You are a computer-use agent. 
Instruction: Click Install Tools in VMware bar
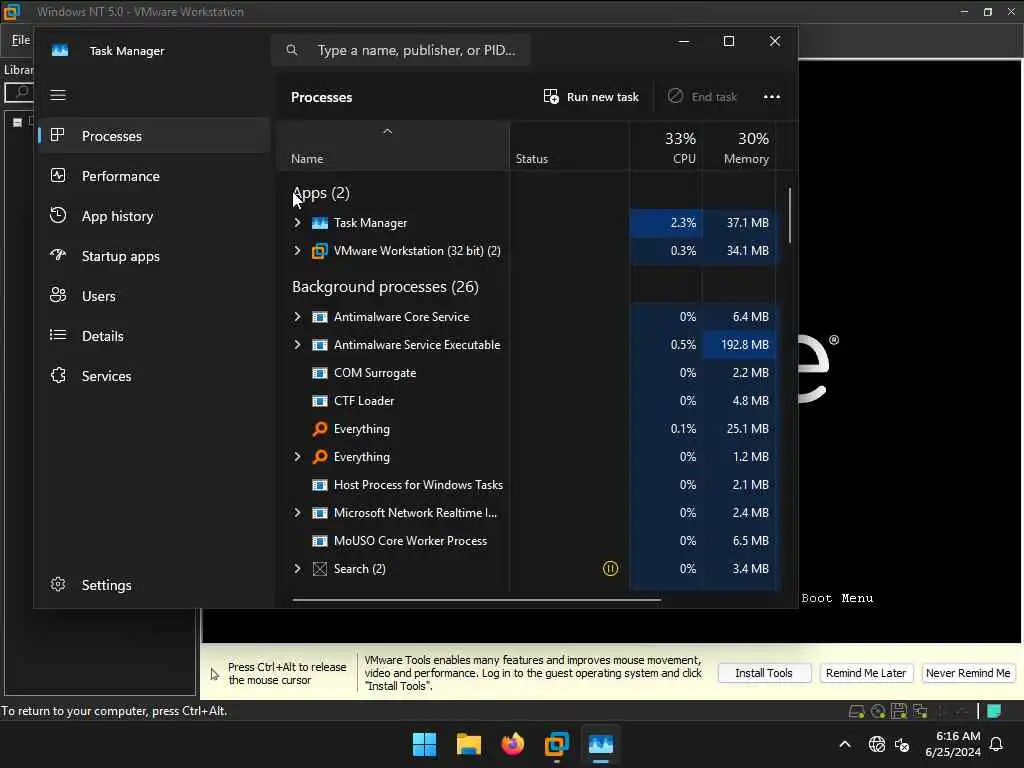pos(764,673)
